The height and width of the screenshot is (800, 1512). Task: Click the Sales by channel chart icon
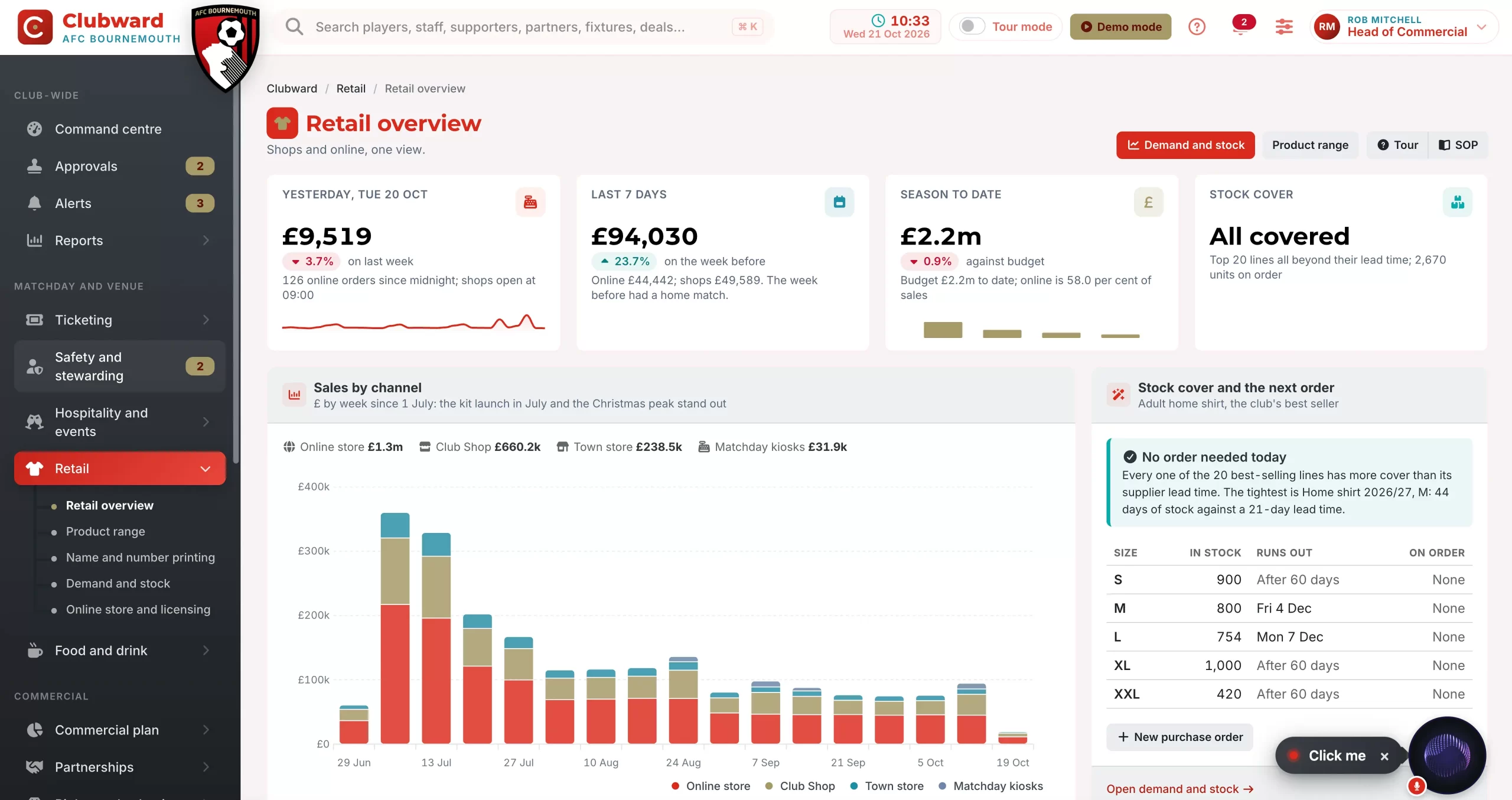coord(294,395)
